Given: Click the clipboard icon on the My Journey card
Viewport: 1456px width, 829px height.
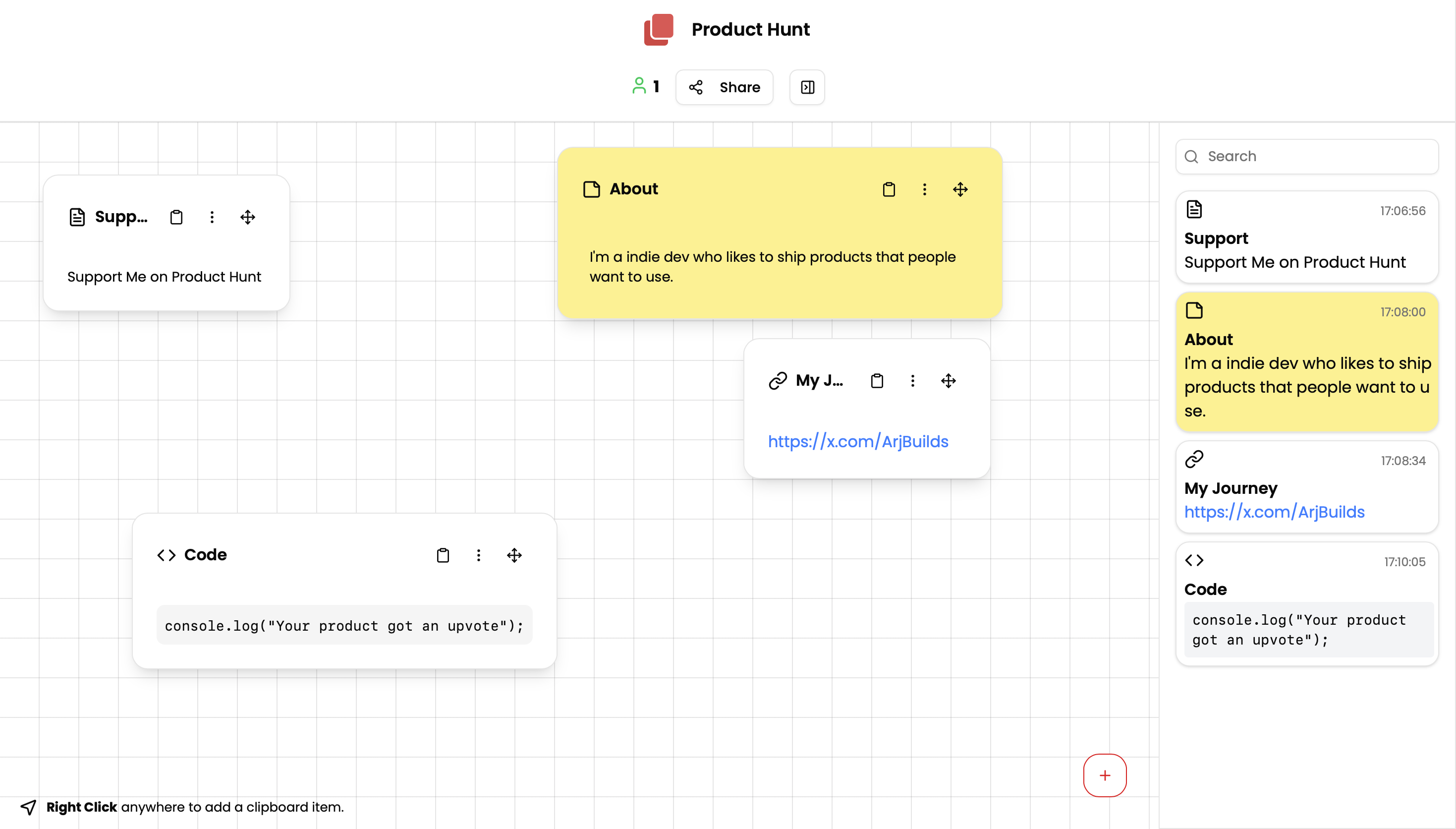Looking at the screenshot, I should pyautogui.click(x=877, y=380).
